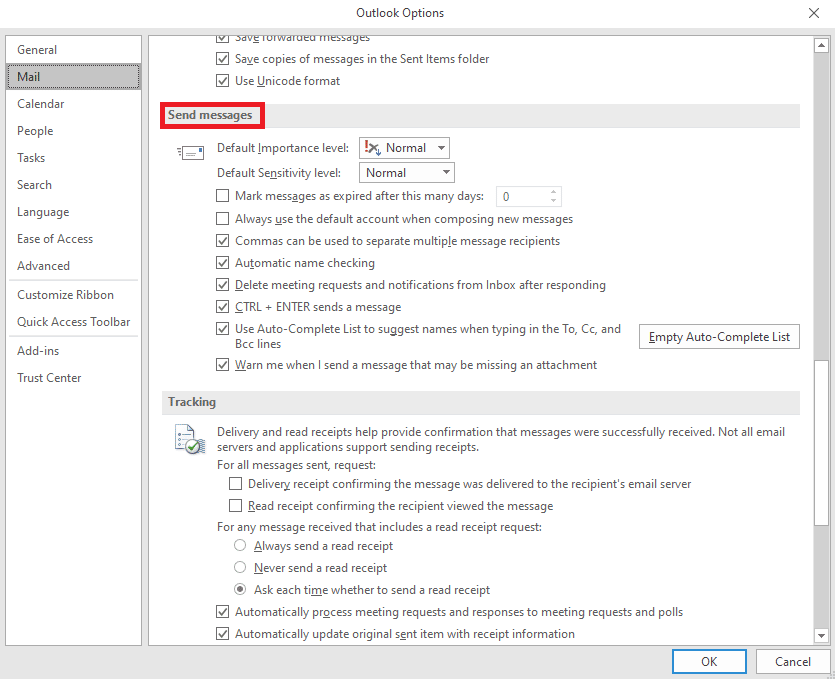The image size is (835, 679).
Task: Click the scrollbar up arrow
Action: pos(821,46)
